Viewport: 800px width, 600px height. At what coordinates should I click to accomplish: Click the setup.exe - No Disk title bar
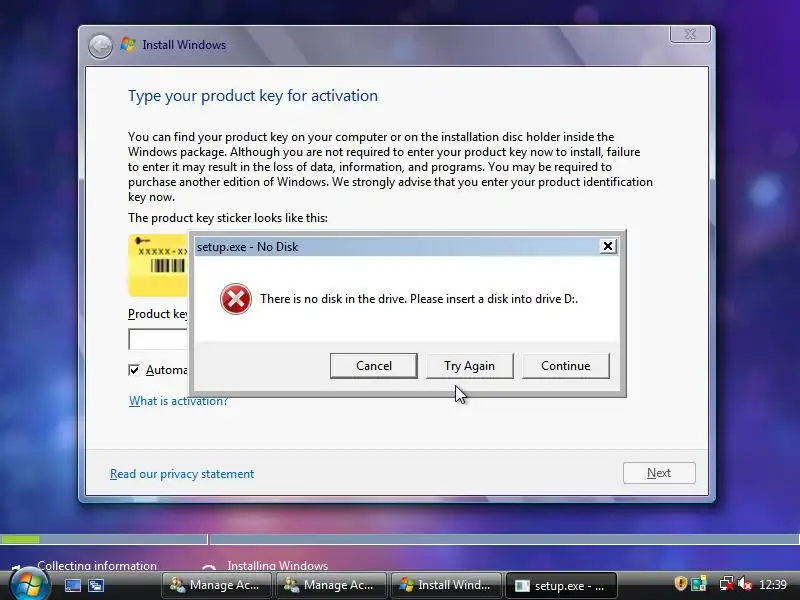398,246
